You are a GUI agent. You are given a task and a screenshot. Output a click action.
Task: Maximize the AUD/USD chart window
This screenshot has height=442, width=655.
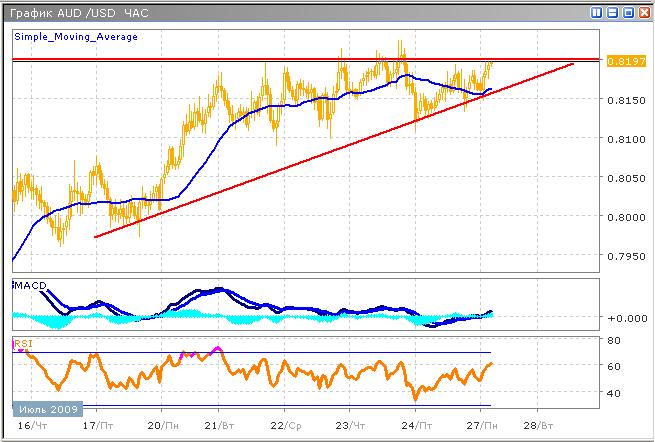(627, 13)
